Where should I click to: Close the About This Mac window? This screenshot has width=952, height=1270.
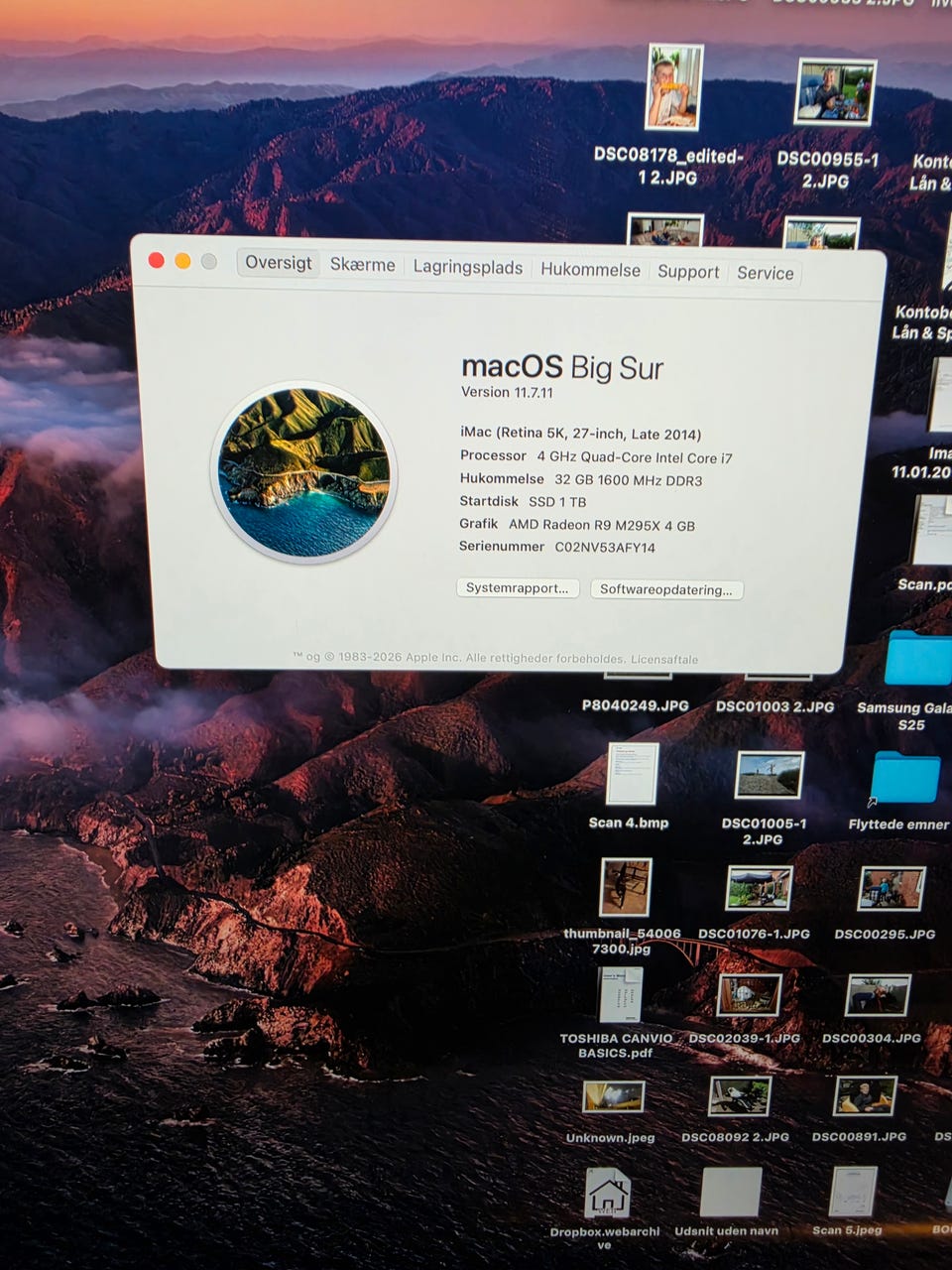coord(156,260)
